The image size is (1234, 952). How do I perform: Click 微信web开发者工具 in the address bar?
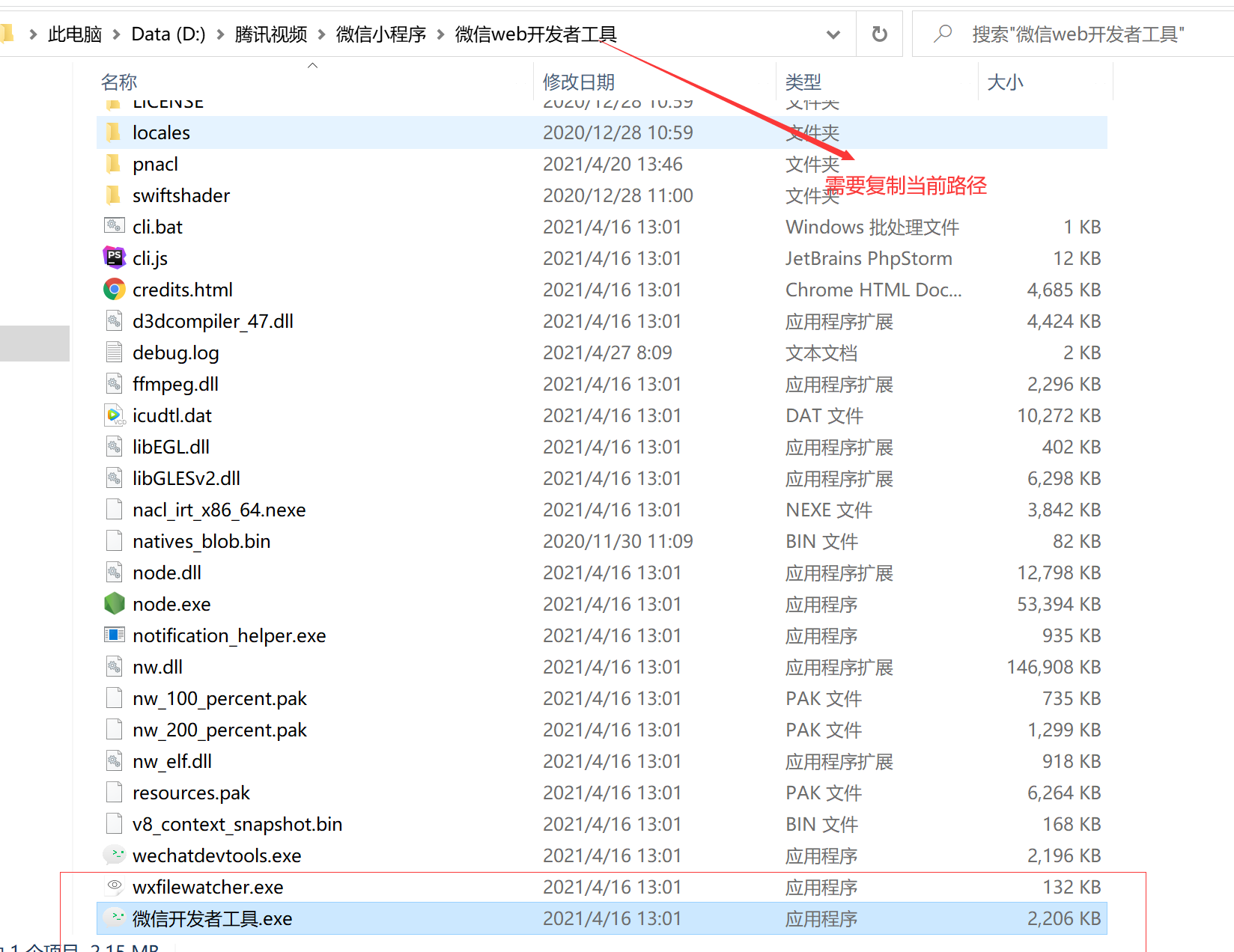(x=535, y=34)
